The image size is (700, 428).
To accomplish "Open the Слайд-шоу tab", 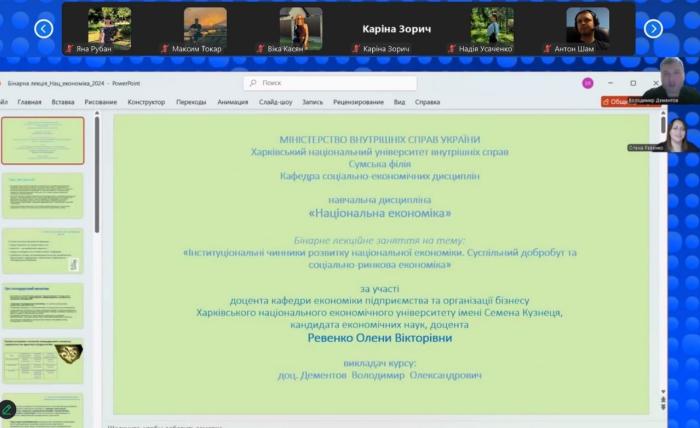I will (x=276, y=102).
